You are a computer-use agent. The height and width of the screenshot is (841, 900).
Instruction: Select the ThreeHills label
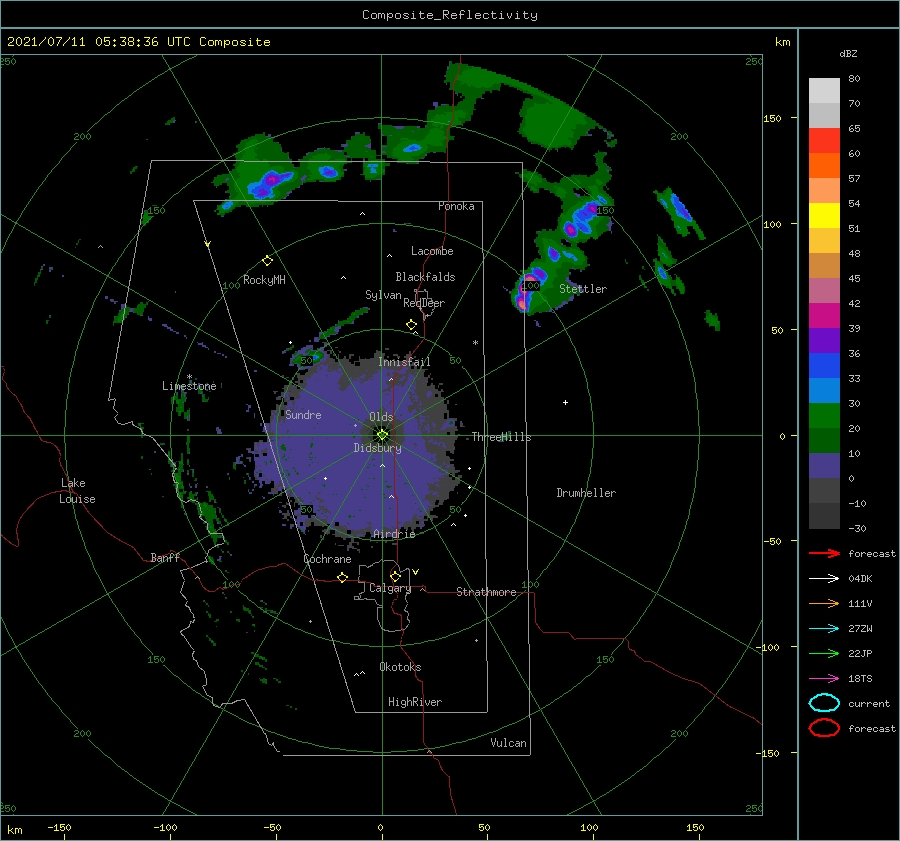(x=502, y=437)
